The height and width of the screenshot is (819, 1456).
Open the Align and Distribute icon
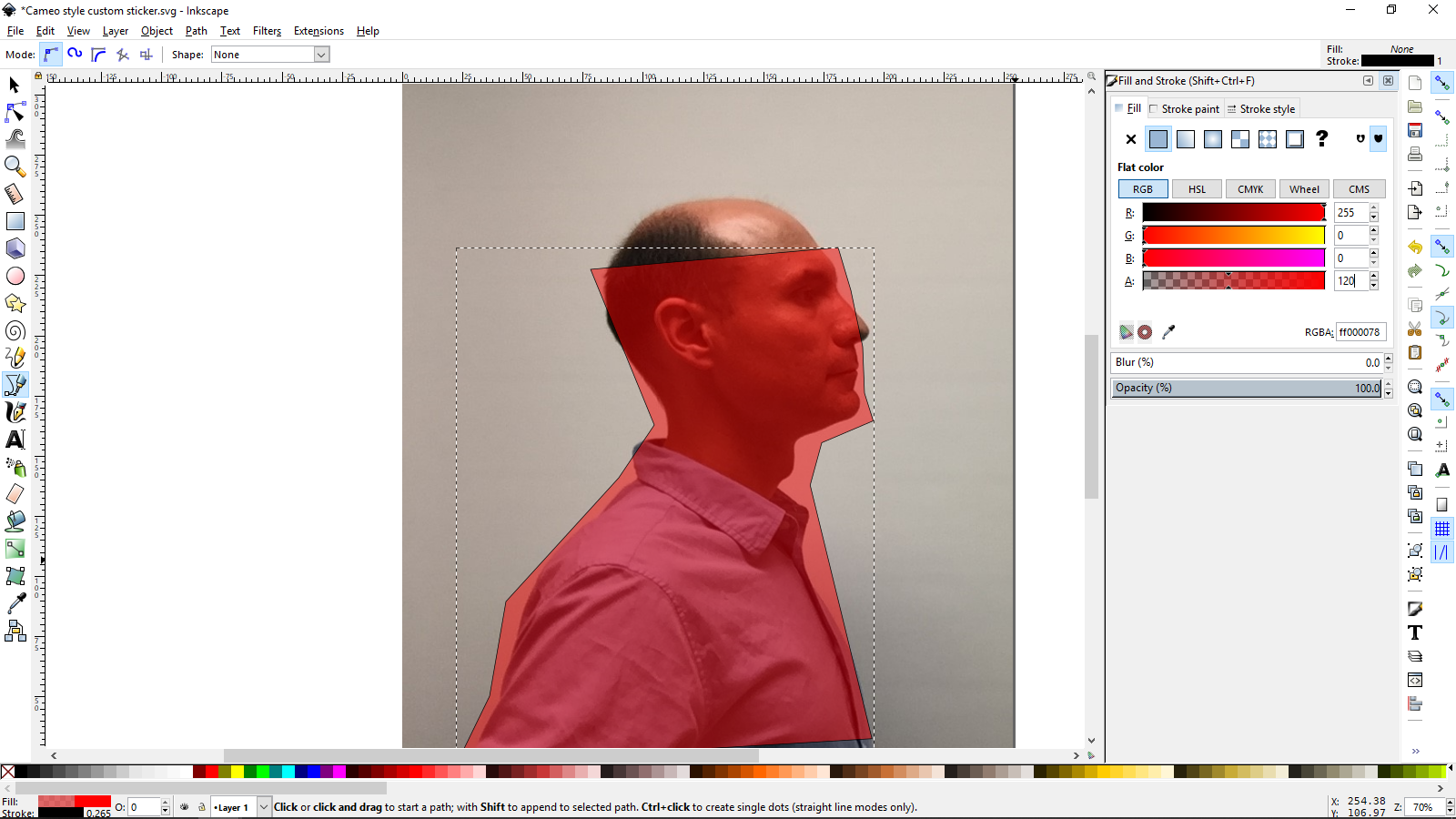[x=1415, y=703]
